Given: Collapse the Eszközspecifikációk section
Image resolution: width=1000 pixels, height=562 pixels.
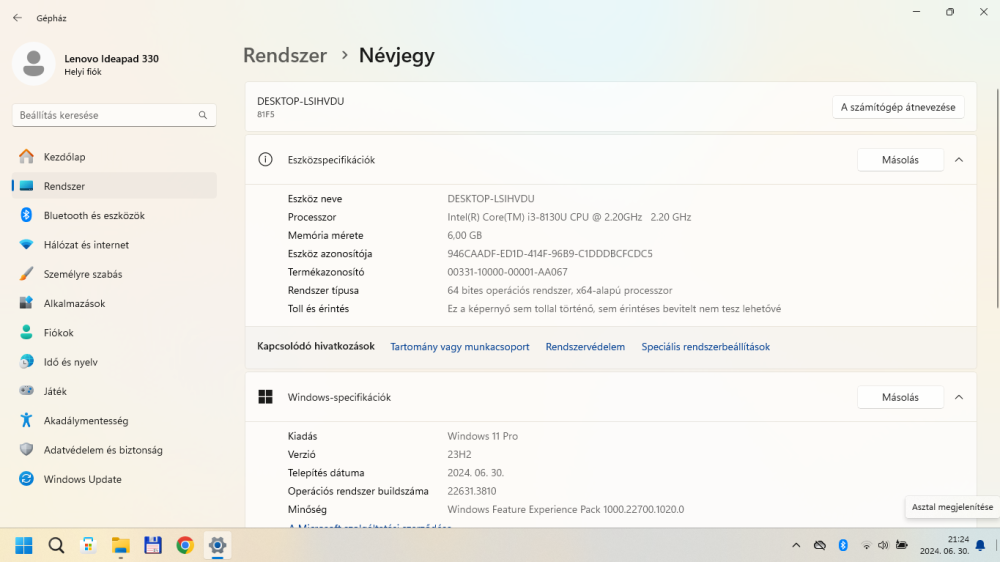Looking at the screenshot, I should 958,160.
